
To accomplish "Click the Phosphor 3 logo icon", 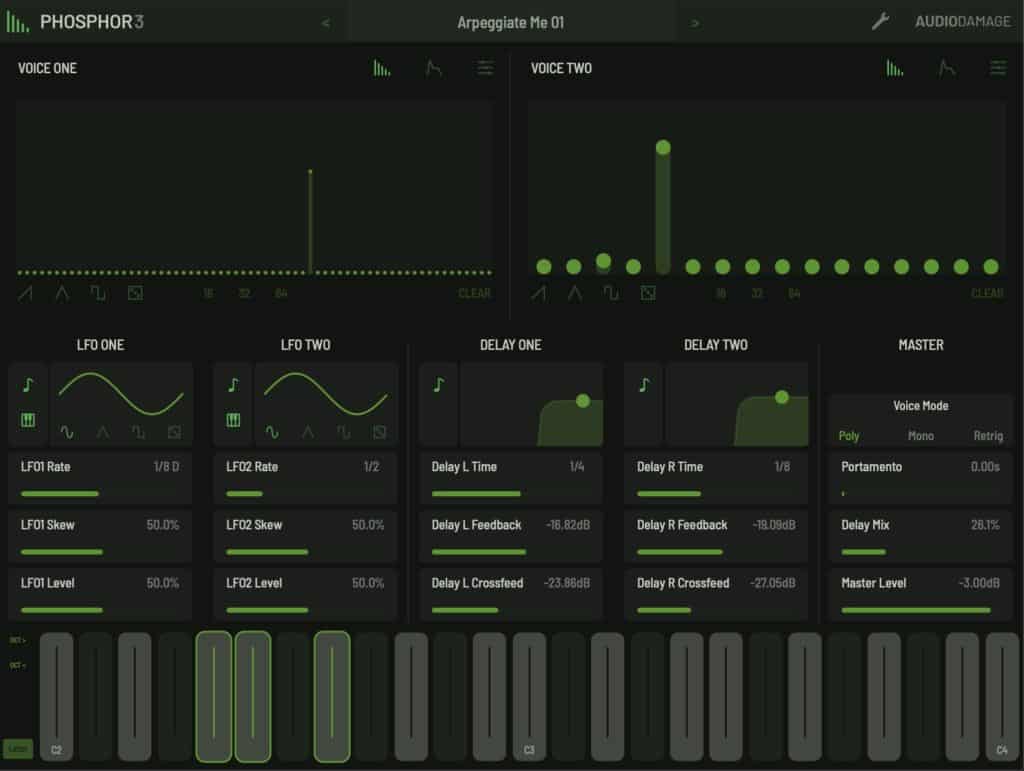I will (18, 22).
